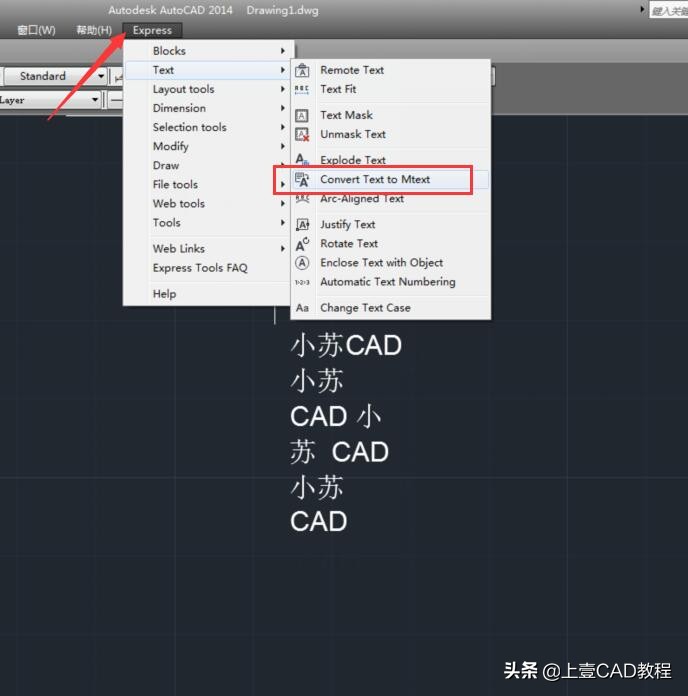Choose Express Tools FAQ
The height and width of the screenshot is (696, 688).
(x=208, y=268)
